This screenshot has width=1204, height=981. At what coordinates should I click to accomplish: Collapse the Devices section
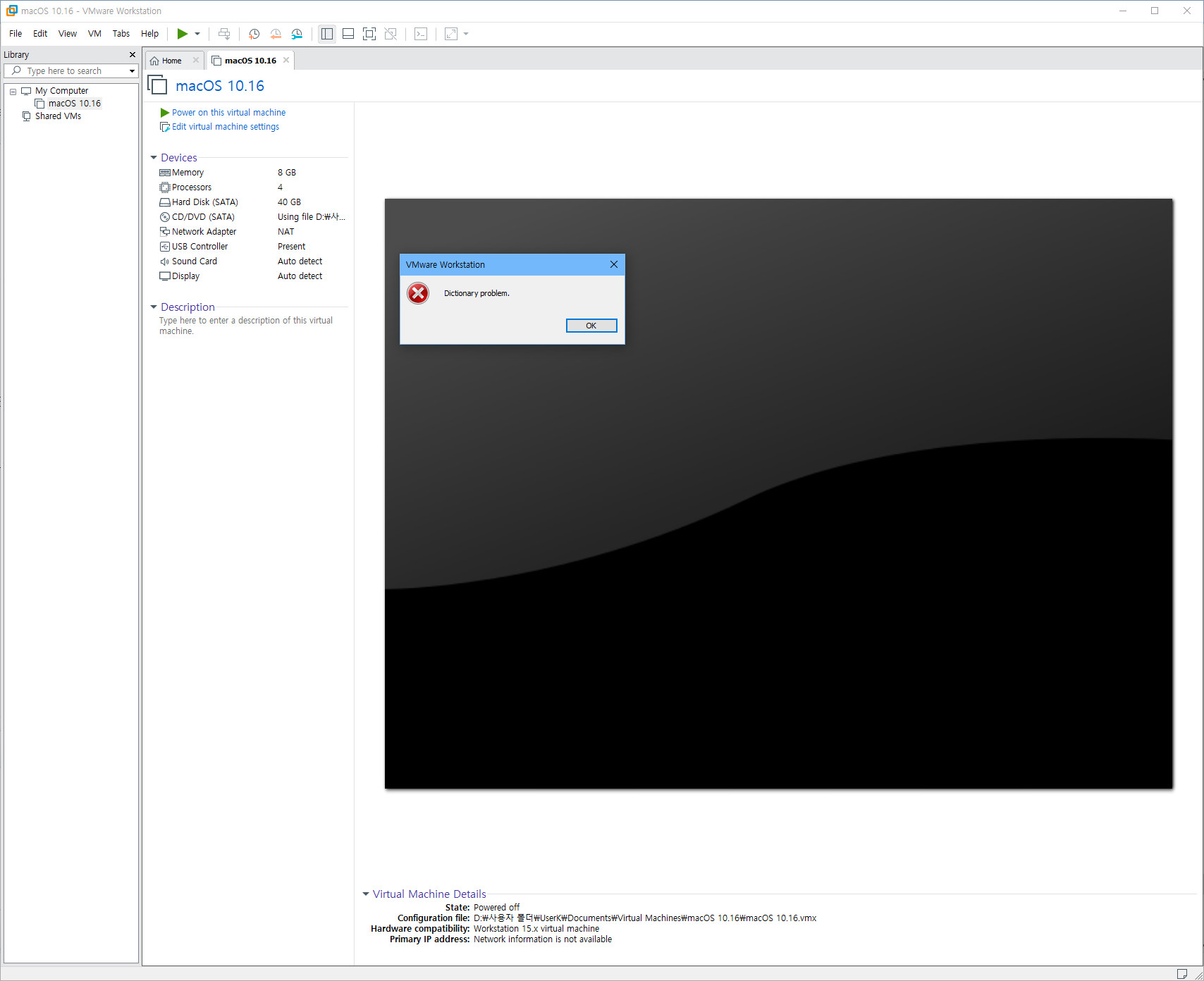click(x=154, y=158)
